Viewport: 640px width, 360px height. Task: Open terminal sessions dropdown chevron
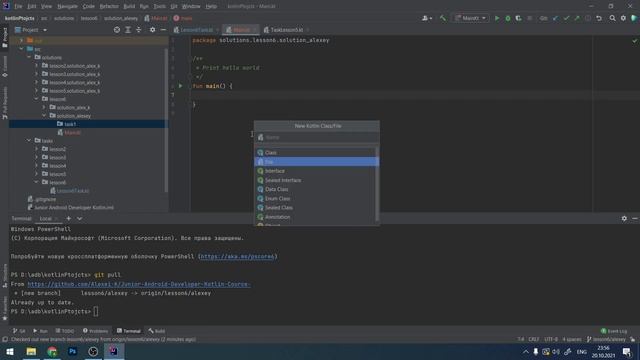tap(80, 219)
